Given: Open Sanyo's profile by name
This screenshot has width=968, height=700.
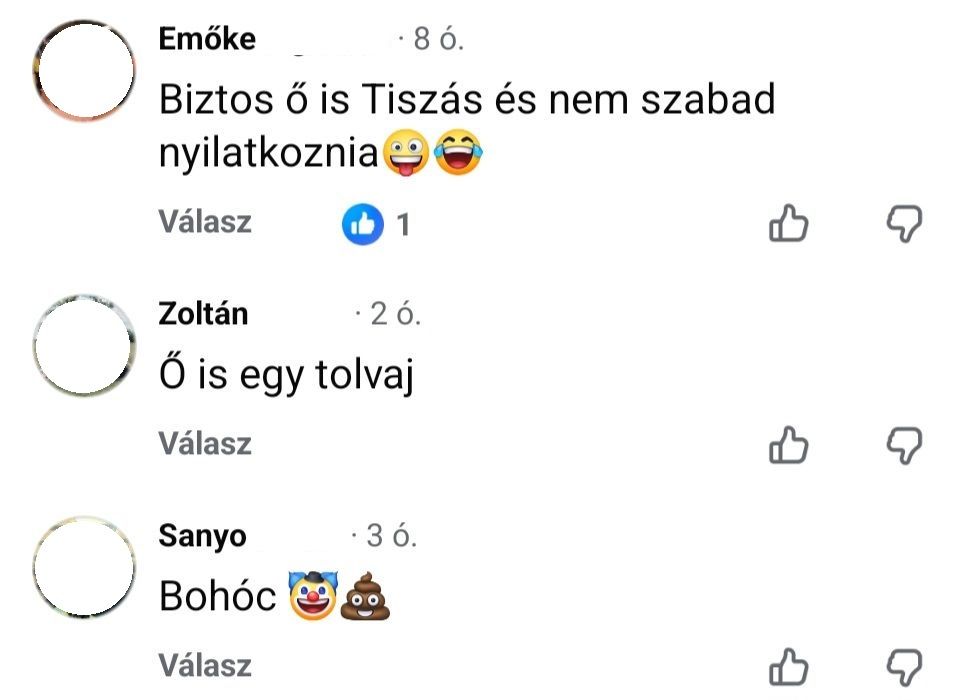Looking at the screenshot, I should click(202, 536).
